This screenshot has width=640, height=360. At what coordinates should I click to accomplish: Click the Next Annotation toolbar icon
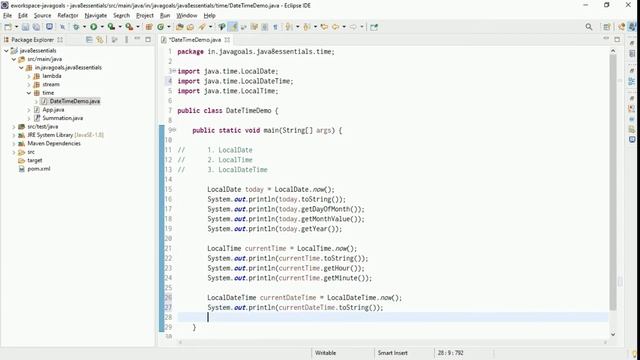click(x=289, y=27)
